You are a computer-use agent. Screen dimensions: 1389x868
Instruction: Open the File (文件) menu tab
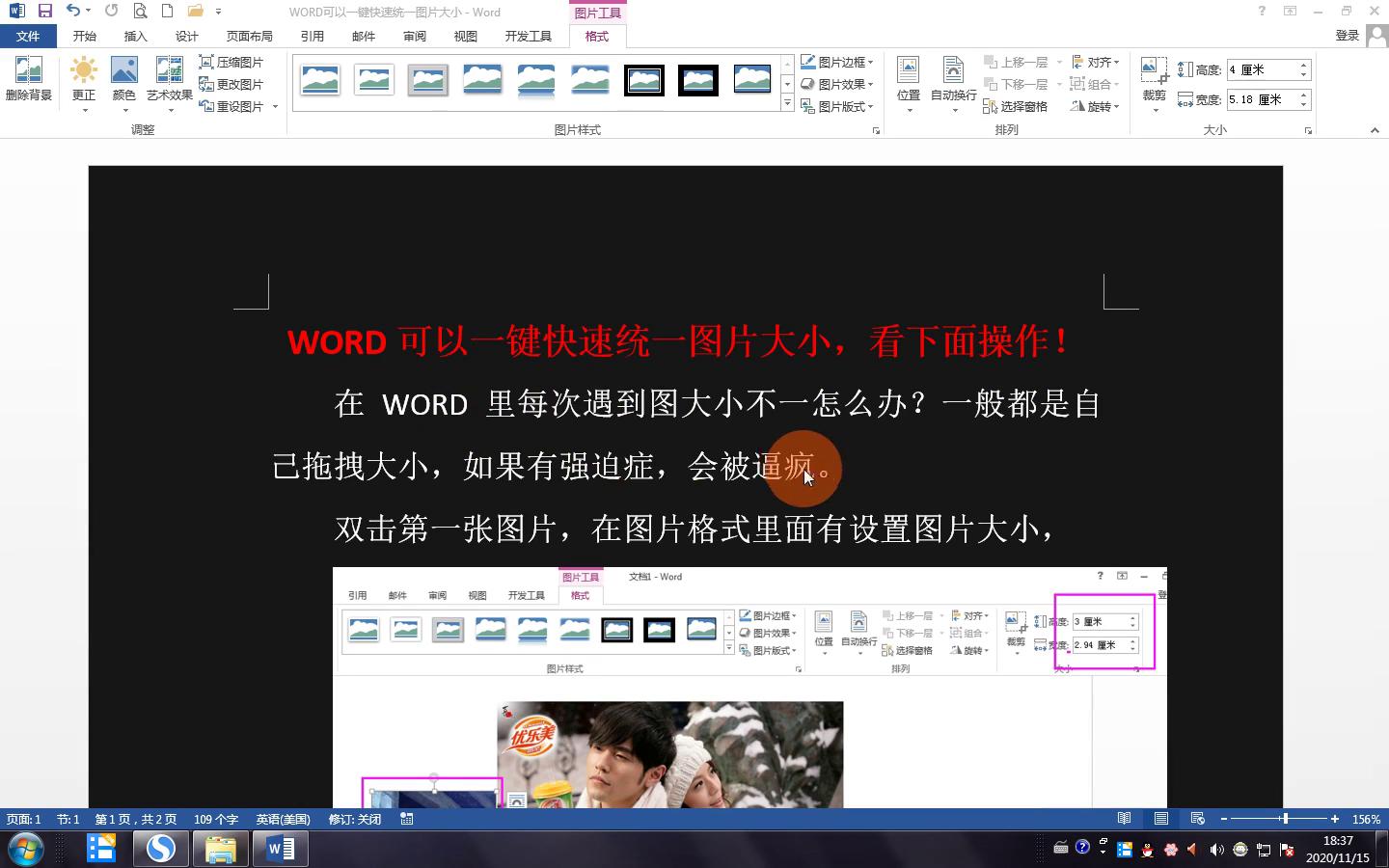(28, 36)
